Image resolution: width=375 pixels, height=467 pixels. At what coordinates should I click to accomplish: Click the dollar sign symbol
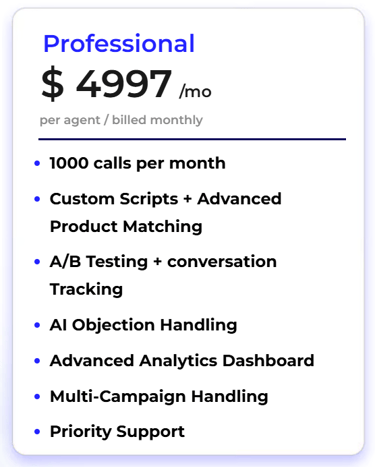pyautogui.click(x=53, y=84)
